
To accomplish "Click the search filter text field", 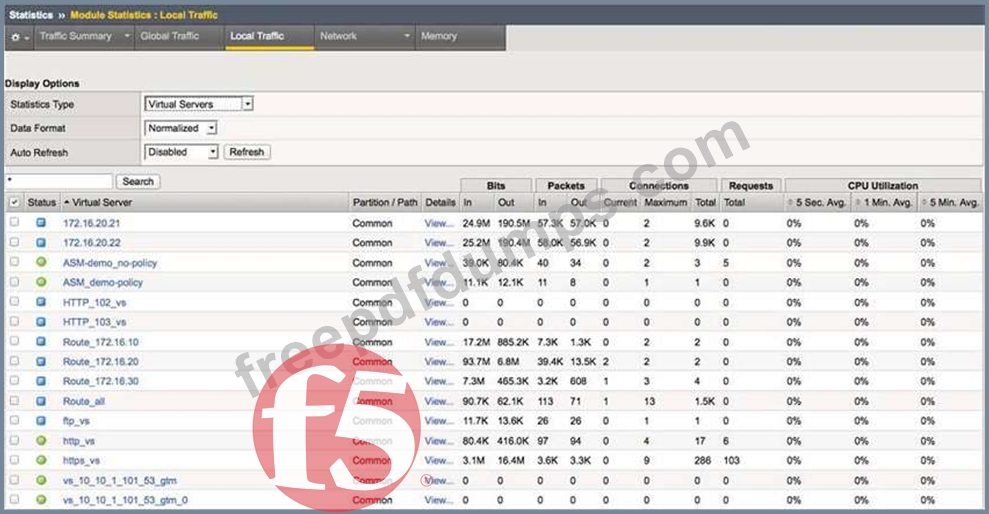I will pos(58,182).
